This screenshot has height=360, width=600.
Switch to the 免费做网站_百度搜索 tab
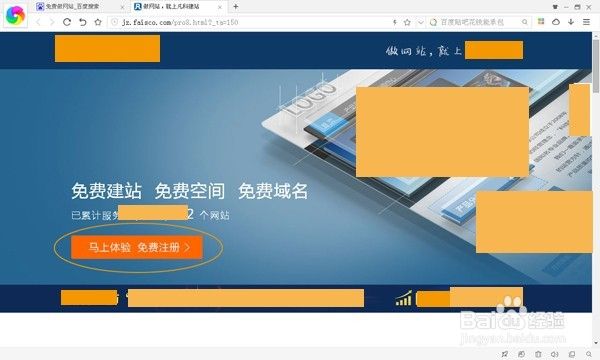click(72, 7)
